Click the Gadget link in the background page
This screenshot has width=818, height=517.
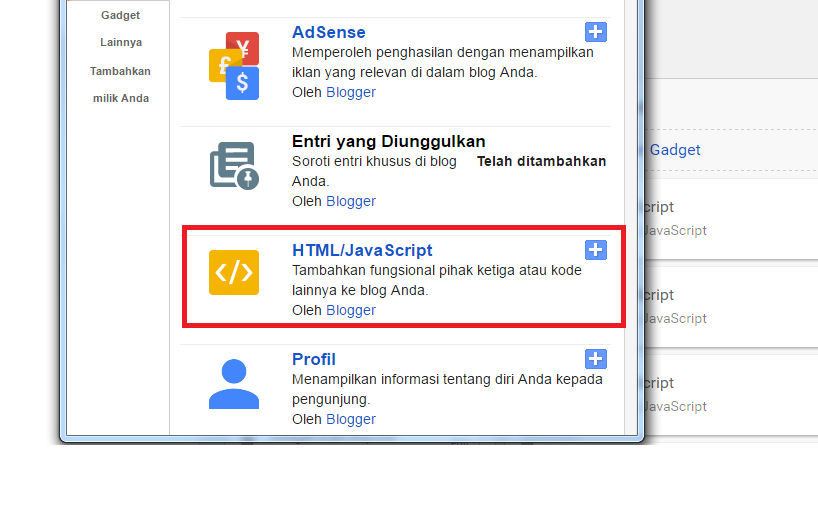click(x=675, y=150)
